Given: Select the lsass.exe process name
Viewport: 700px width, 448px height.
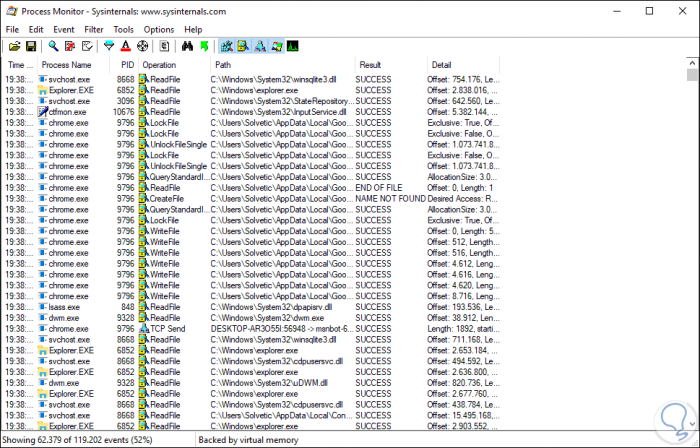Looking at the screenshot, I should (64, 307).
